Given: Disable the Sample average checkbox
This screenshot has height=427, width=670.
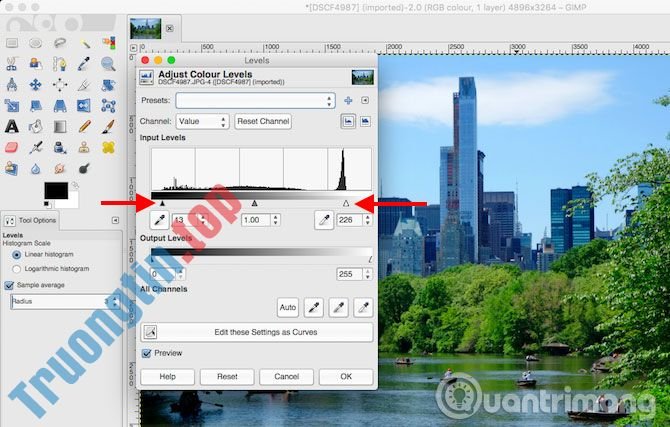Looking at the screenshot, I should coord(10,284).
